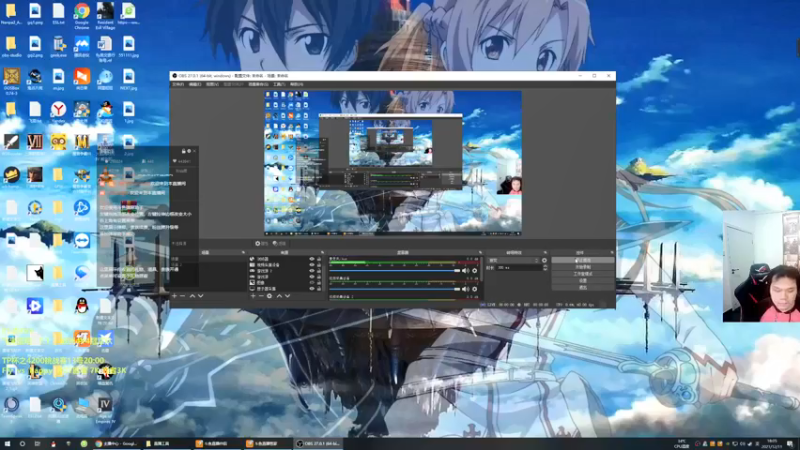The height and width of the screenshot is (450, 800).
Task: Hide the 视频采集设备 source via eye icon
Action: click(312, 265)
